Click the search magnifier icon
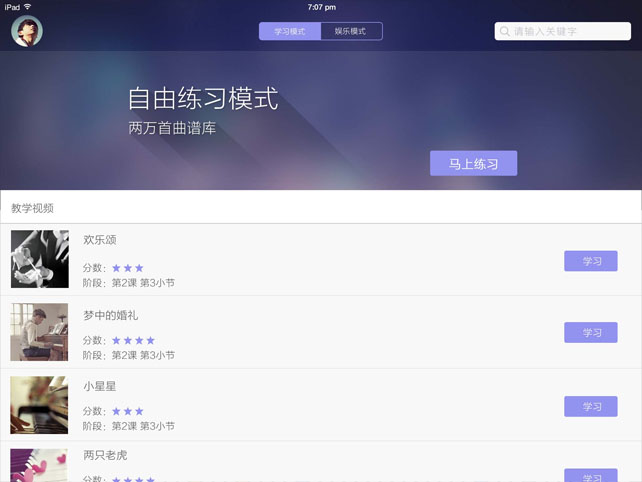This screenshot has height=482, width=642. click(x=505, y=32)
